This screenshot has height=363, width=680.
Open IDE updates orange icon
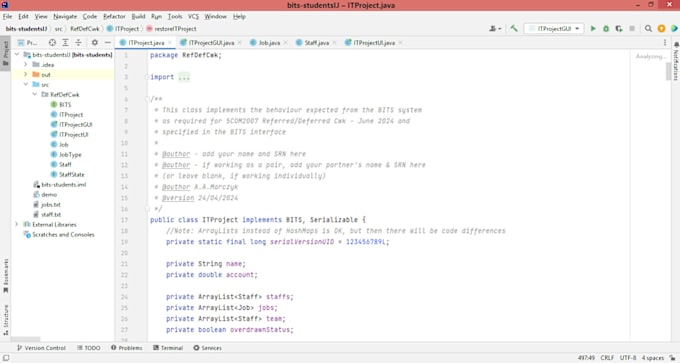tap(661, 29)
